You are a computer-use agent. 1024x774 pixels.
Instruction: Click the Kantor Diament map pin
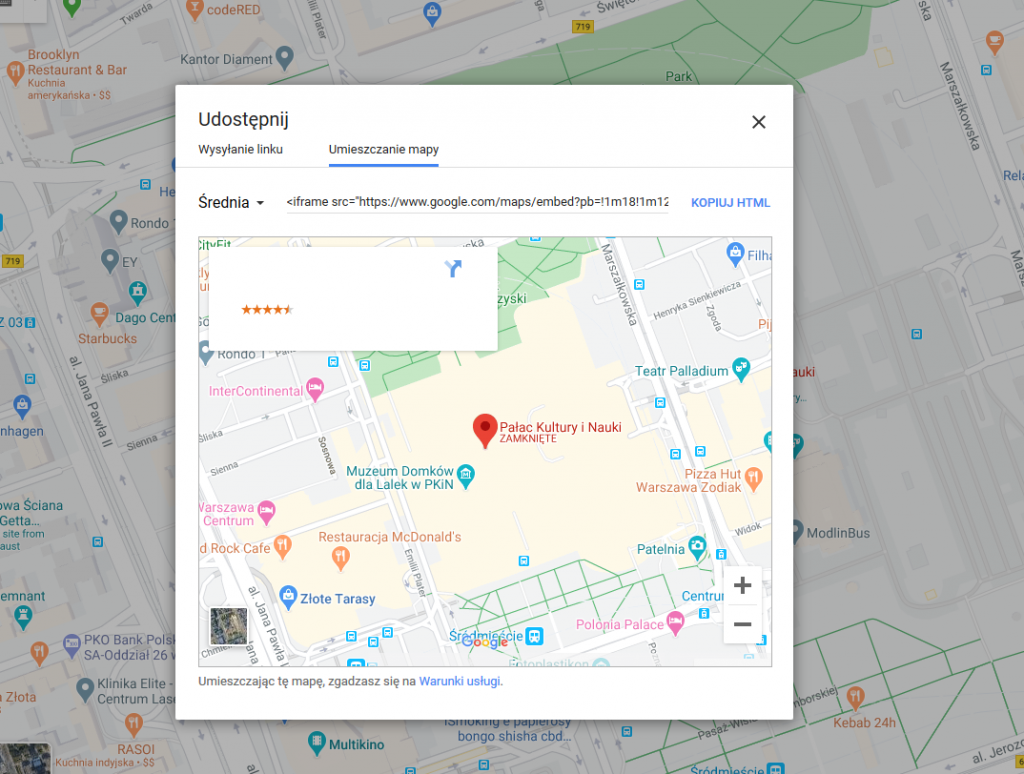click(284, 57)
